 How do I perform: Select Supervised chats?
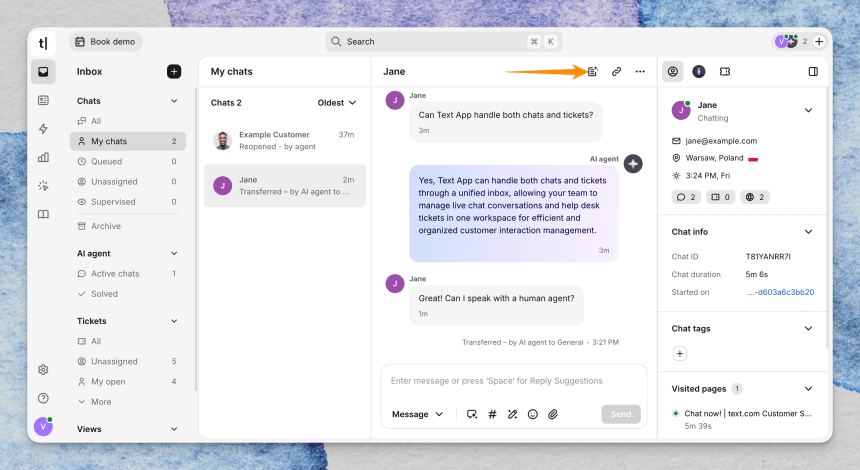127,202
